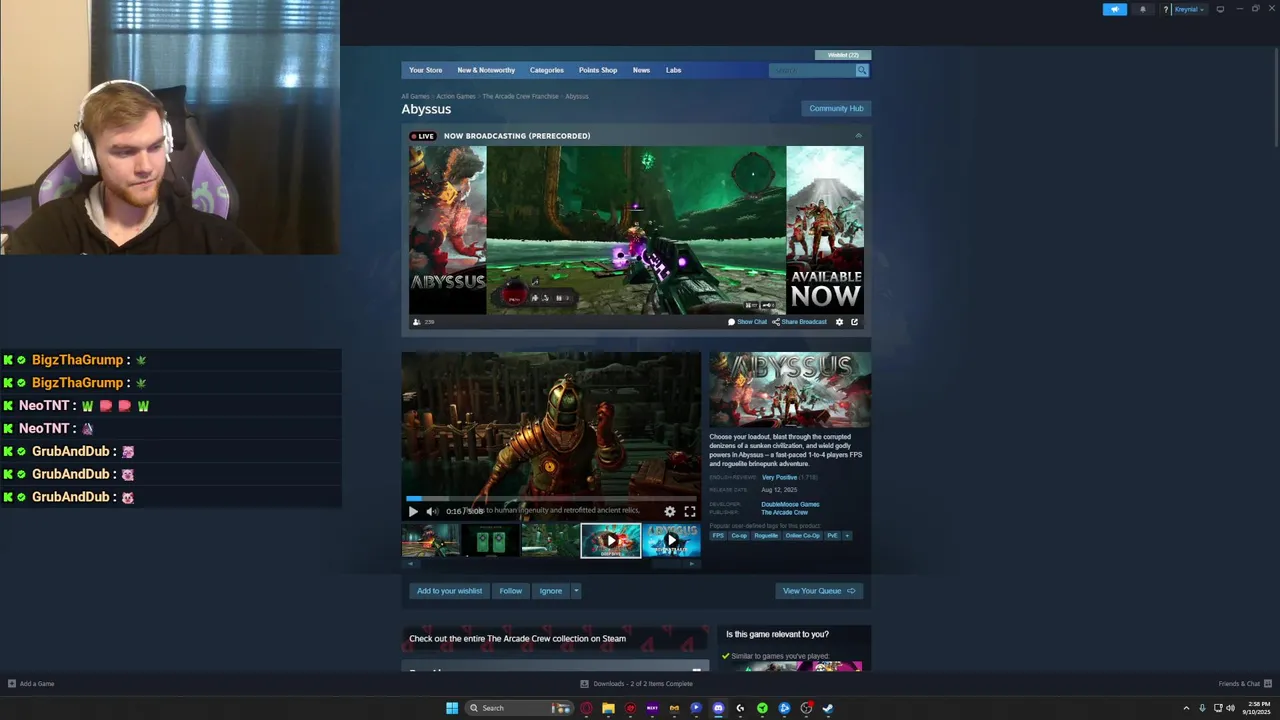The width and height of the screenshot is (1280, 720).
Task: Open the News tab
Action: (641, 70)
